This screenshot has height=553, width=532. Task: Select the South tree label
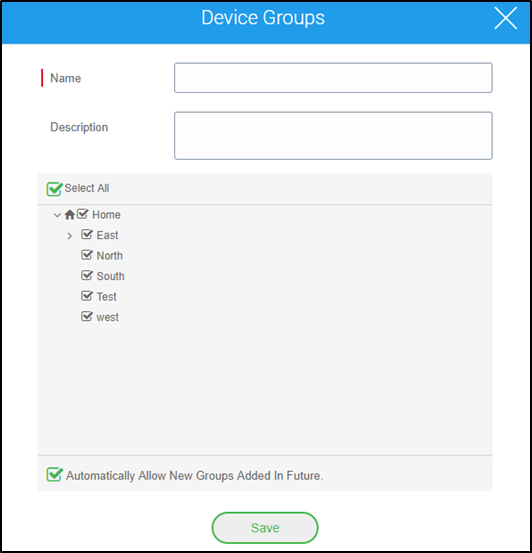tap(110, 276)
